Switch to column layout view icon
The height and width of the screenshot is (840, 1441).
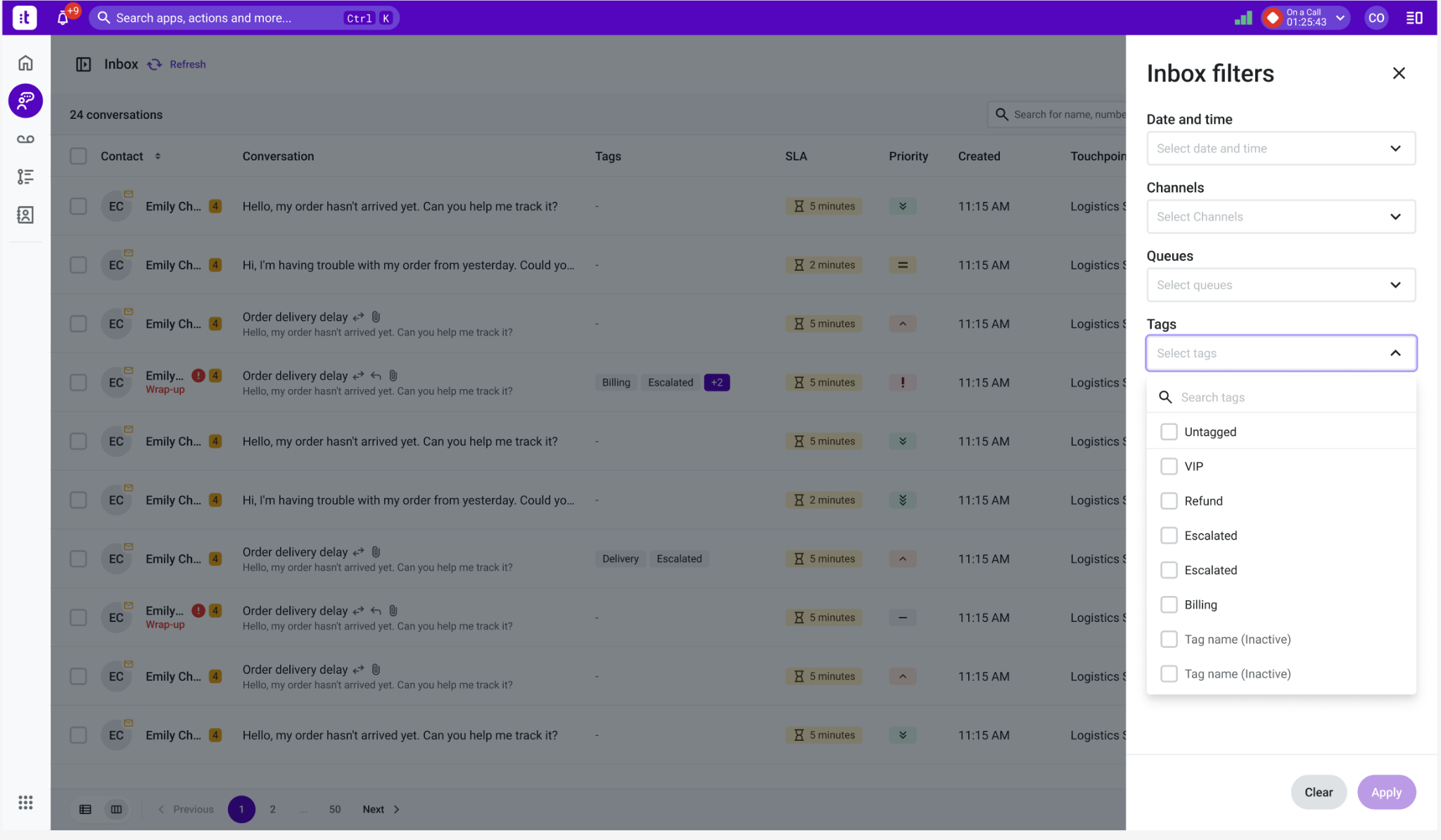[116, 809]
